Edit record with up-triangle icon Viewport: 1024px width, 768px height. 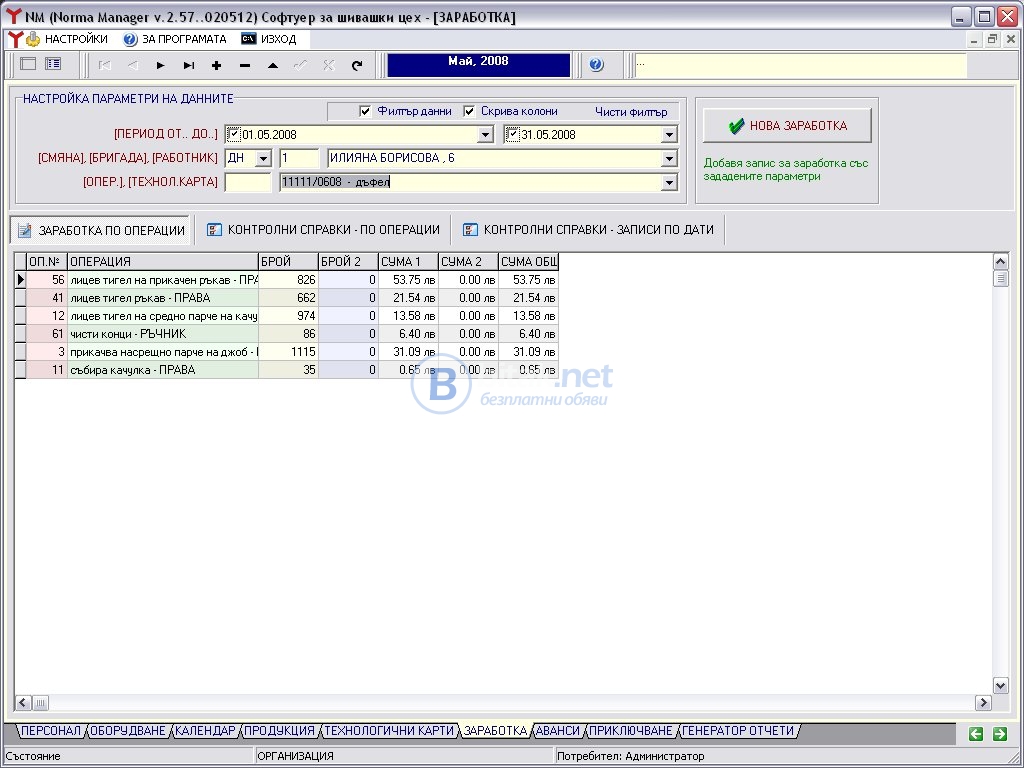tap(273, 65)
